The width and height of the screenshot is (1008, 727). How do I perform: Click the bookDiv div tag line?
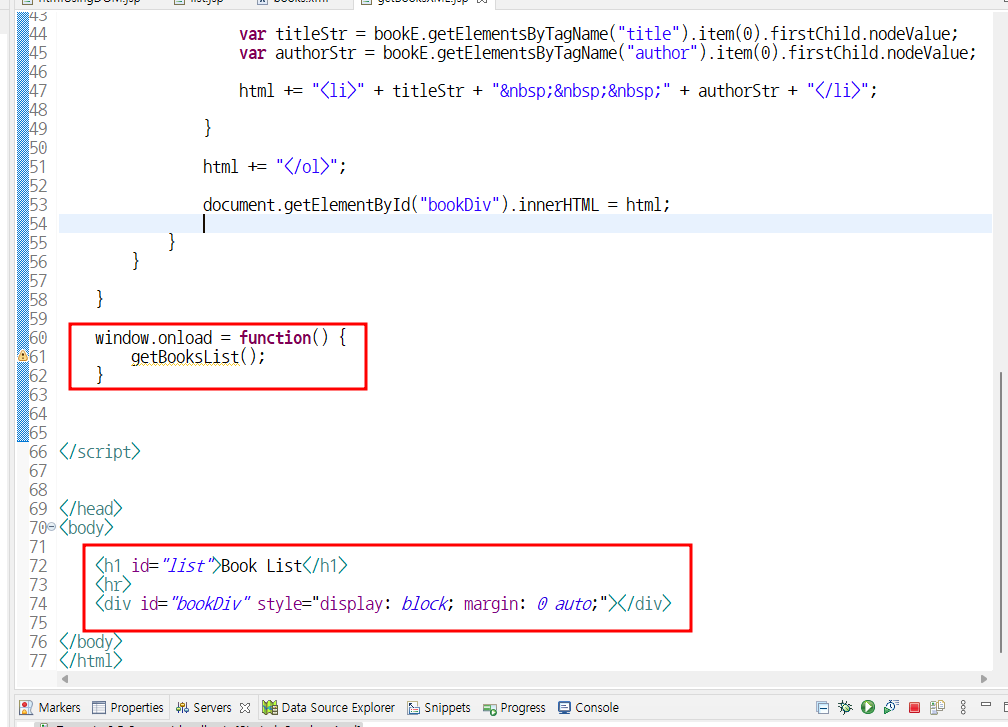click(383, 604)
